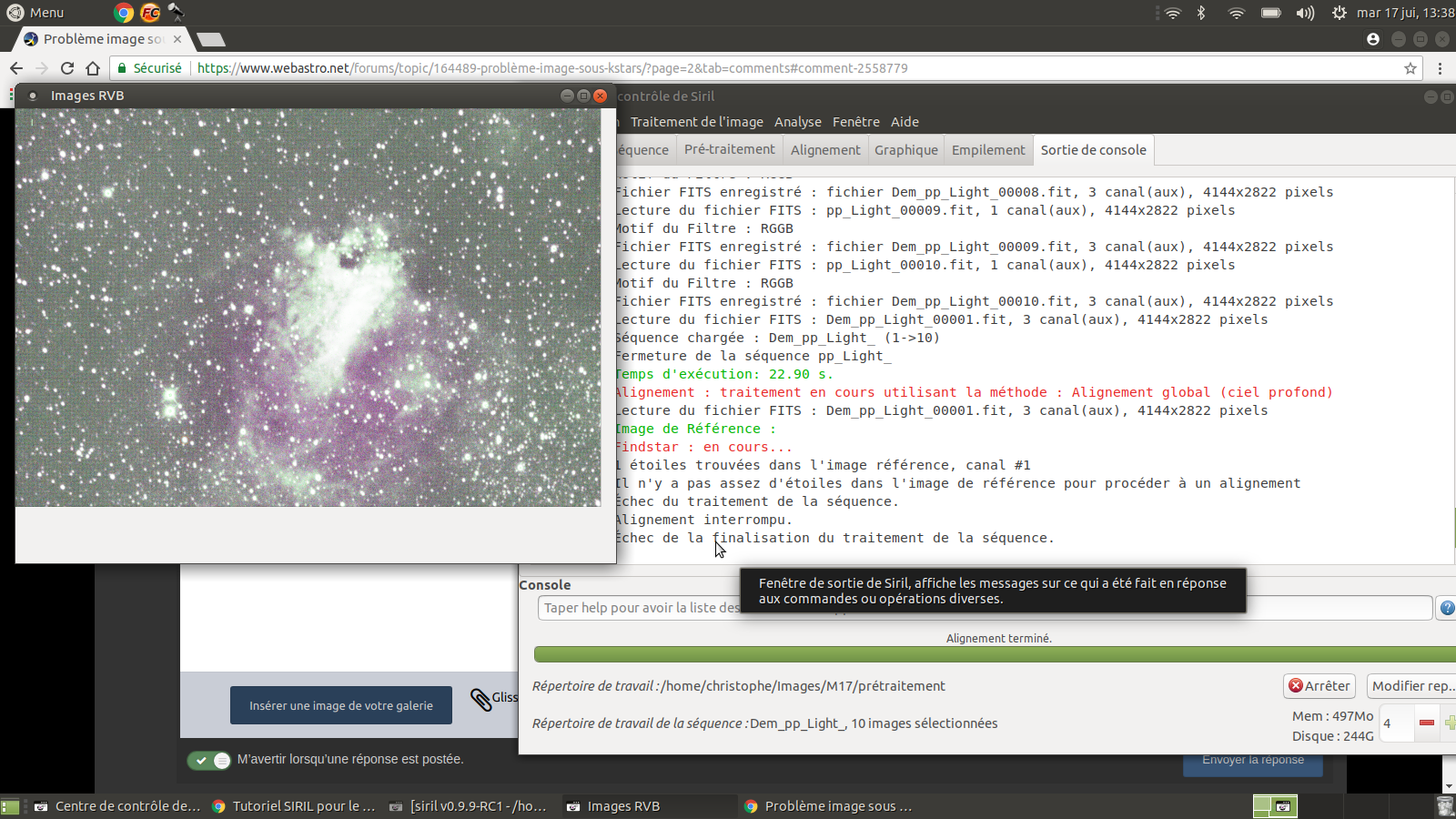This screenshot has height=819, width=1456.
Task: Bookmark this page with the star
Action: (1410, 68)
